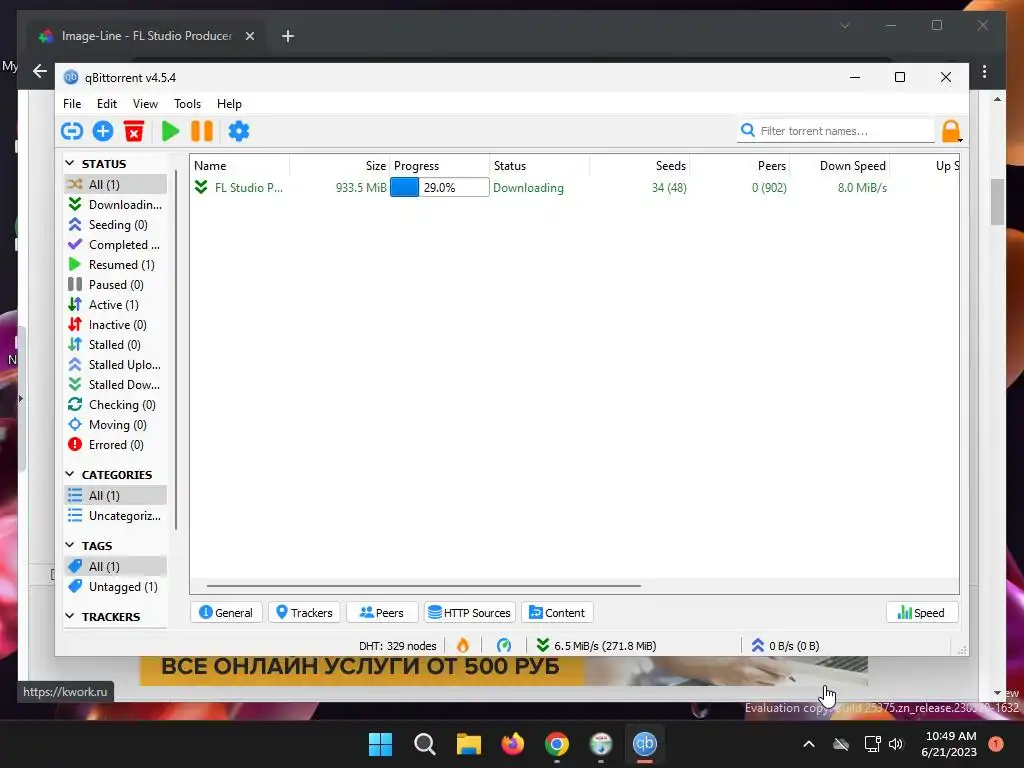1024x768 pixels.
Task: Click the global download speed 6.5 MiB/s indicator
Action: pyautogui.click(x=596, y=646)
